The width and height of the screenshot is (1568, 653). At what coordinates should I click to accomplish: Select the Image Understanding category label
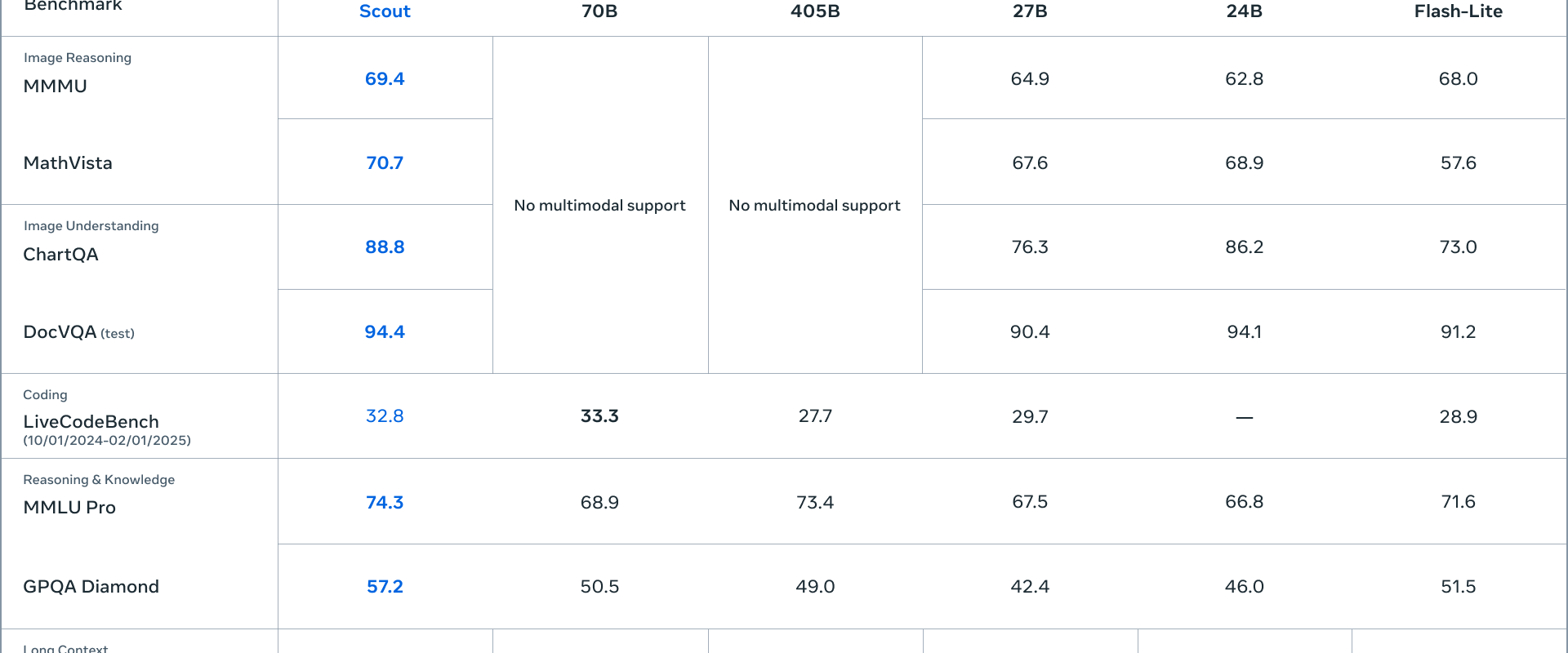click(91, 225)
